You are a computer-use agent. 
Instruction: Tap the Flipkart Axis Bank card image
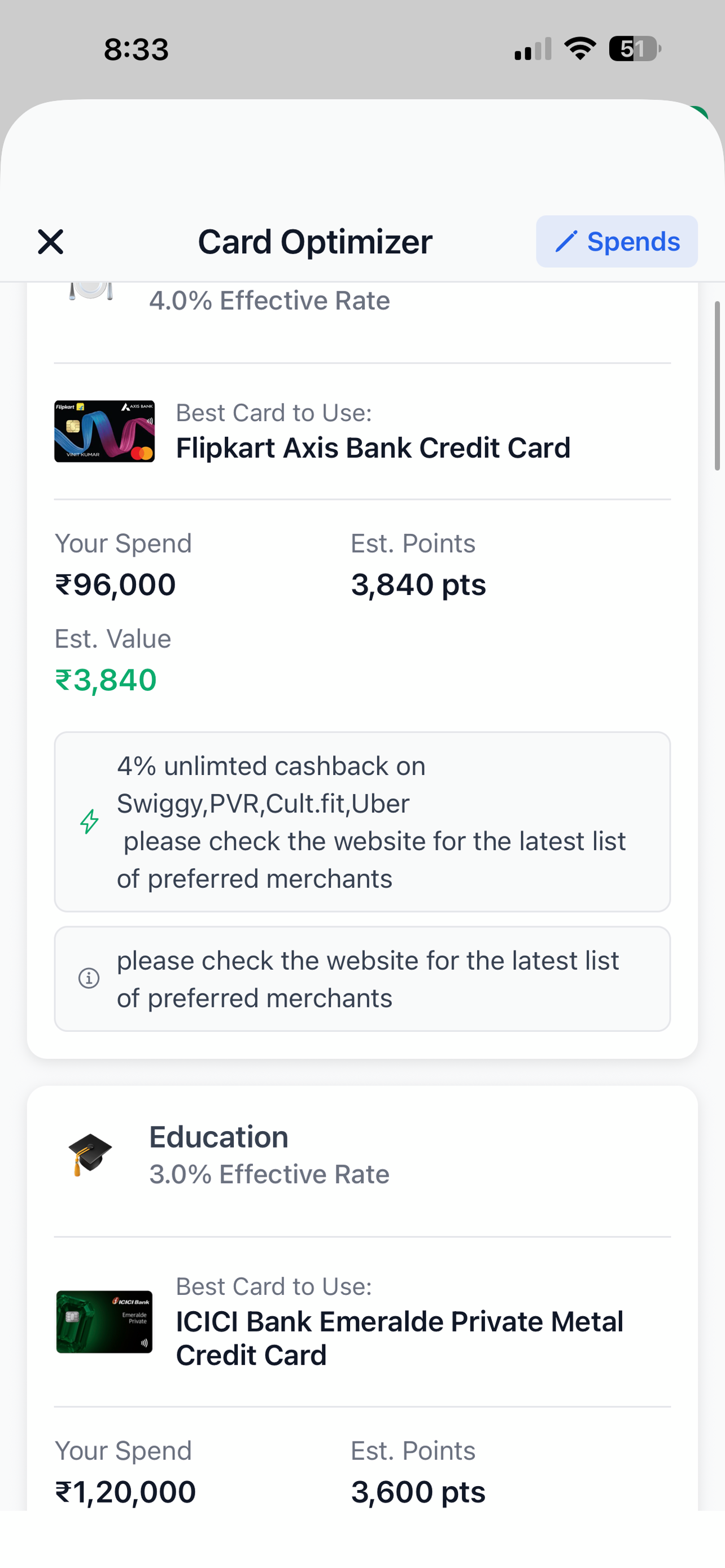(104, 431)
